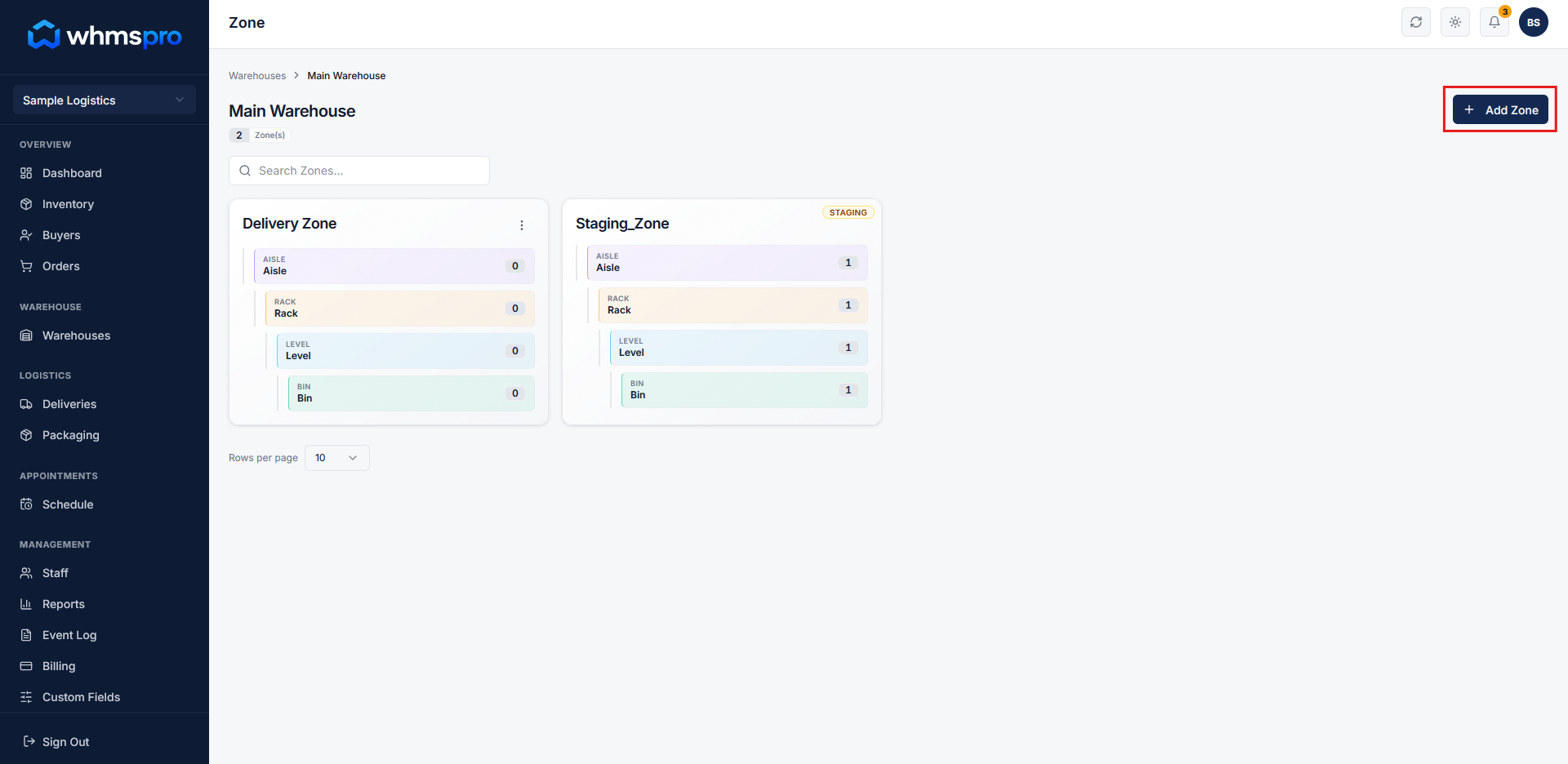The image size is (1568, 764).
Task: Click the Delivery Zone card title
Action: (289, 224)
